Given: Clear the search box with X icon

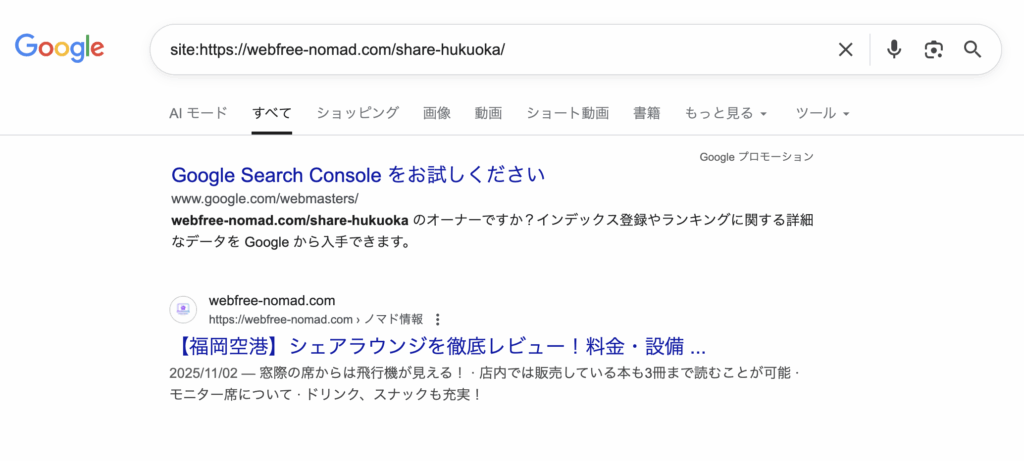Looking at the screenshot, I should coord(845,49).
